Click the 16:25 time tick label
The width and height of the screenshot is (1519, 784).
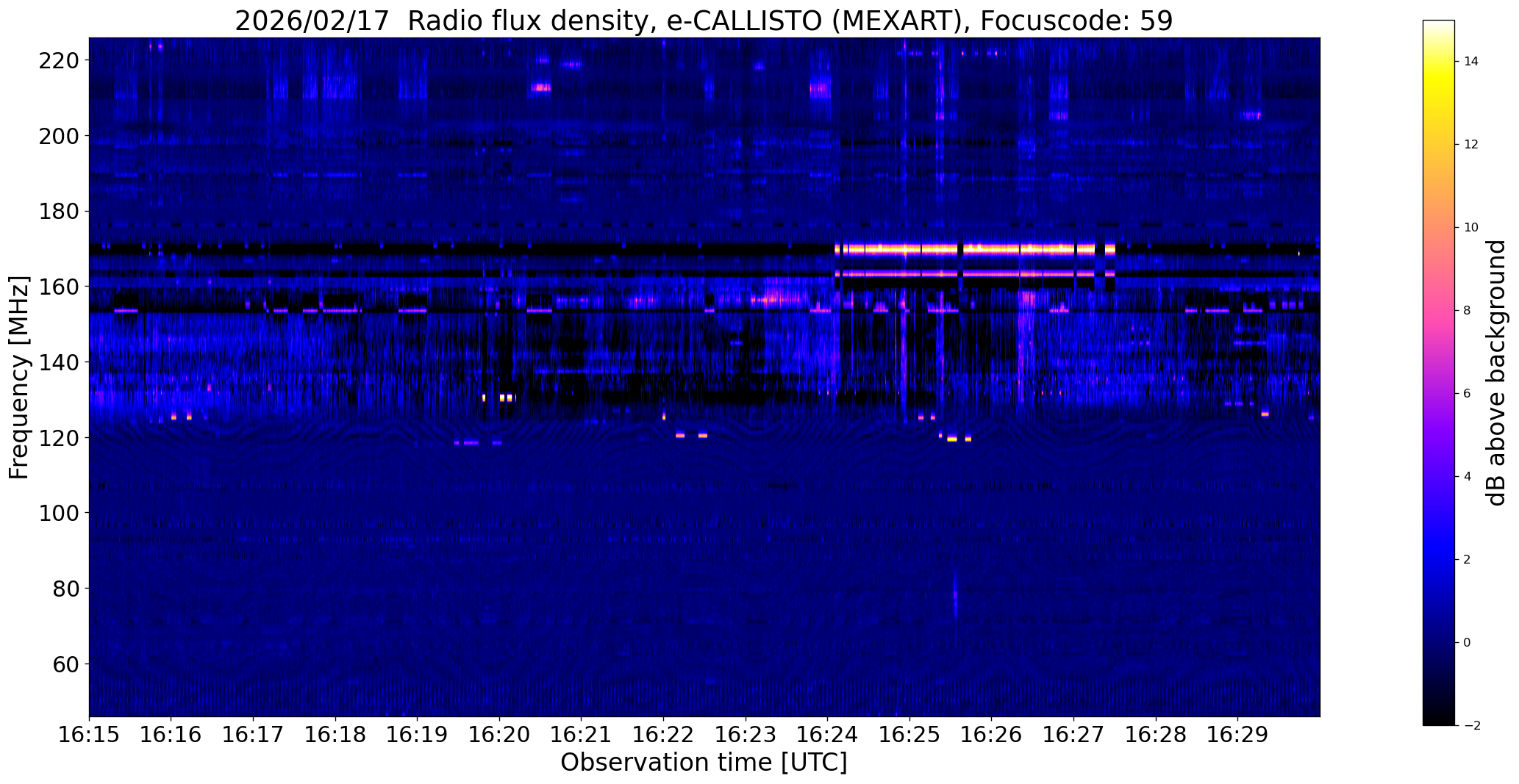[x=909, y=735]
